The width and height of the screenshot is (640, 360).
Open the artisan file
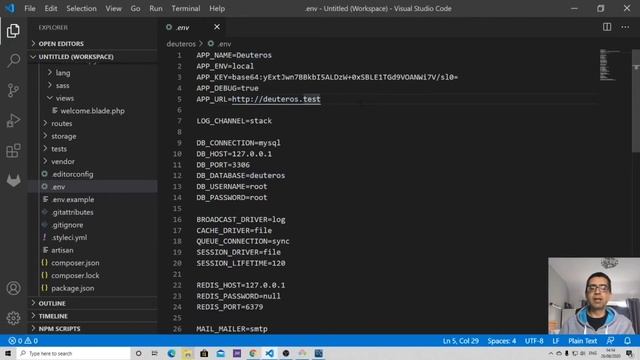pyautogui.click(x=93, y=250)
